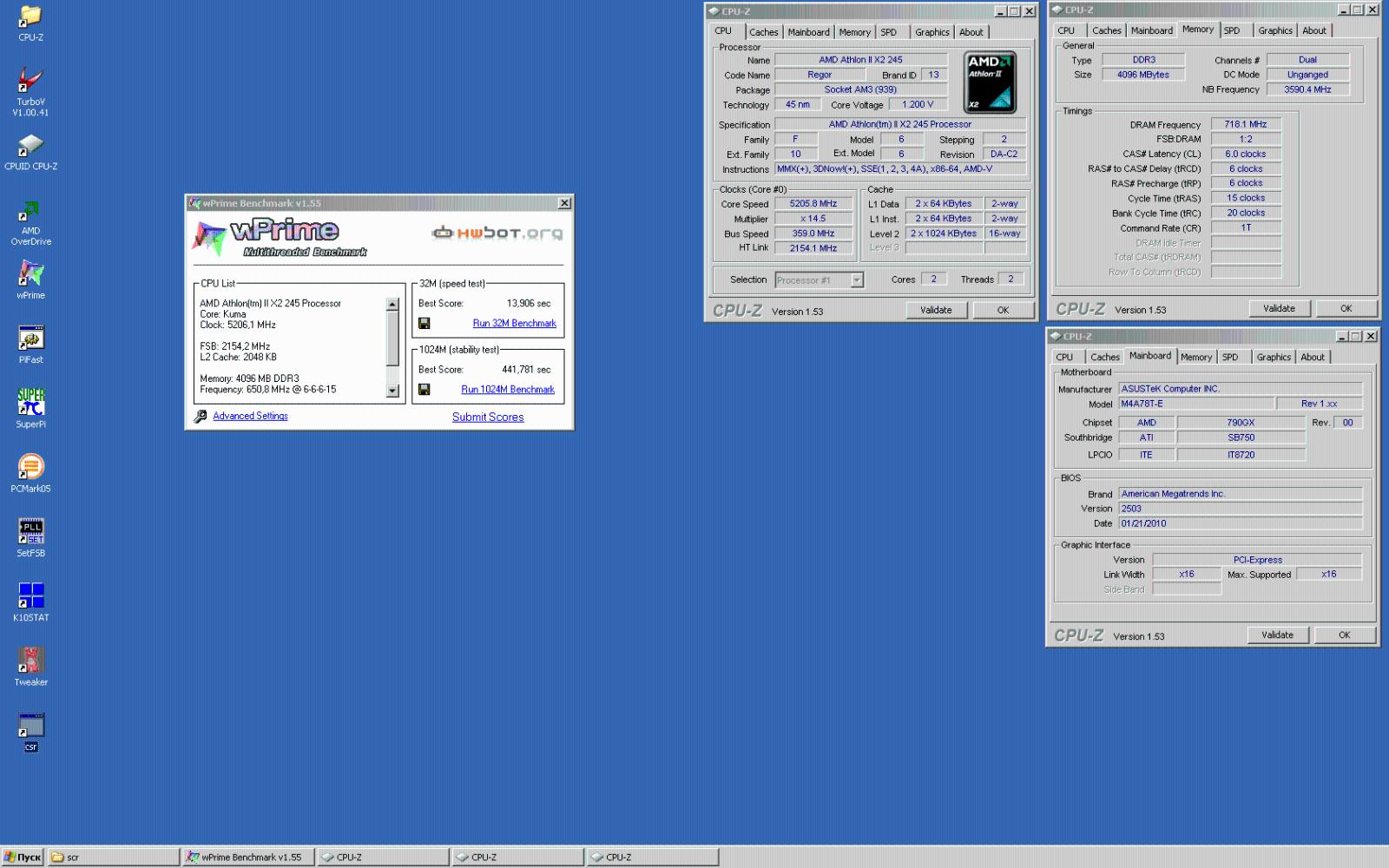This screenshot has width=1389, height=868.
Task: Click the NB Frequency value 3590.4 MHz
Action: [1307, 89]
